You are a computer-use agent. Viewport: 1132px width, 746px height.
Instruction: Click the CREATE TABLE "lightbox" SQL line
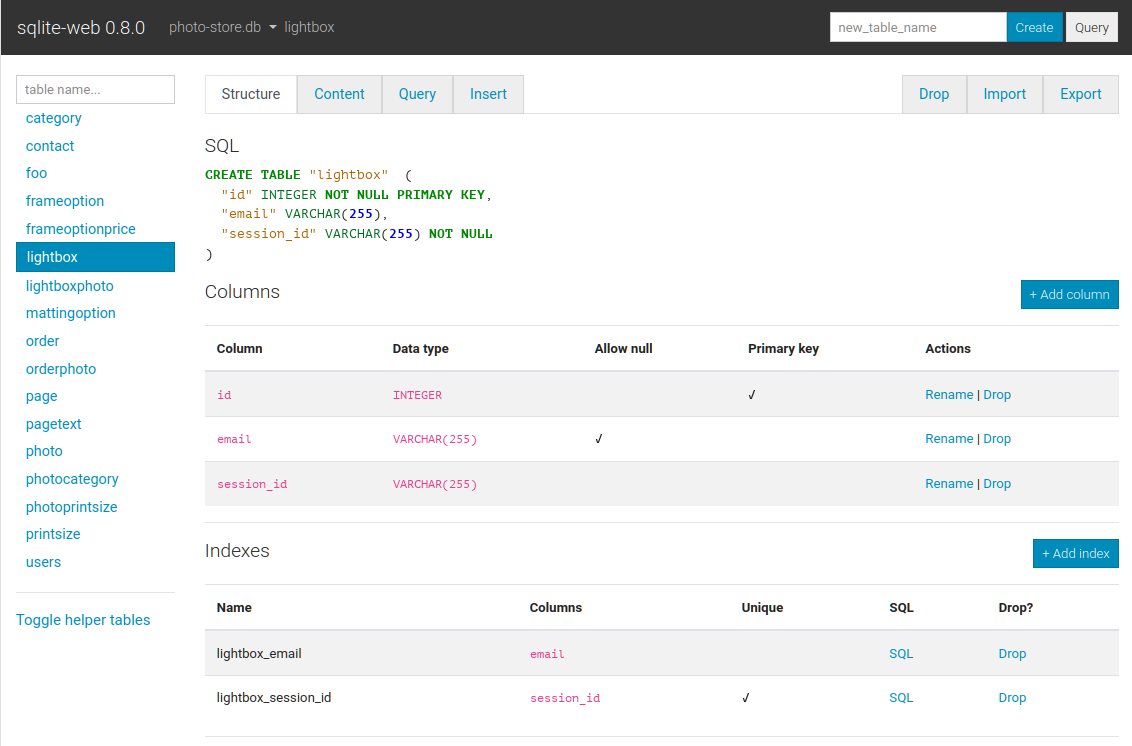308,175
